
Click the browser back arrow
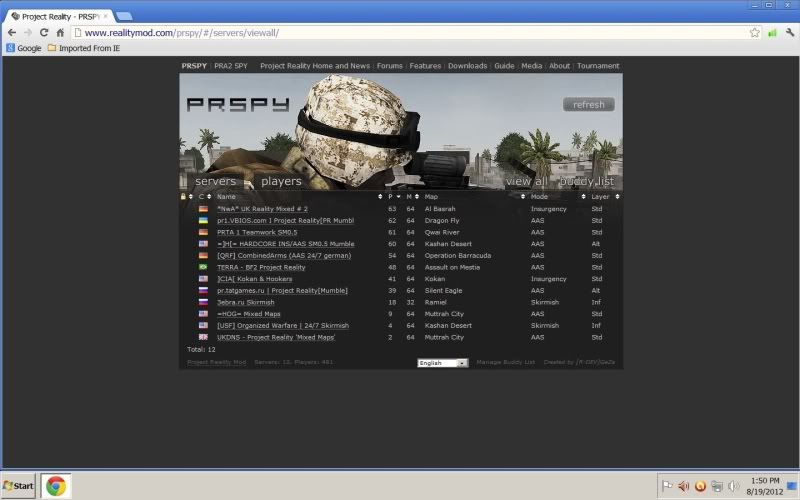point(11,32)
